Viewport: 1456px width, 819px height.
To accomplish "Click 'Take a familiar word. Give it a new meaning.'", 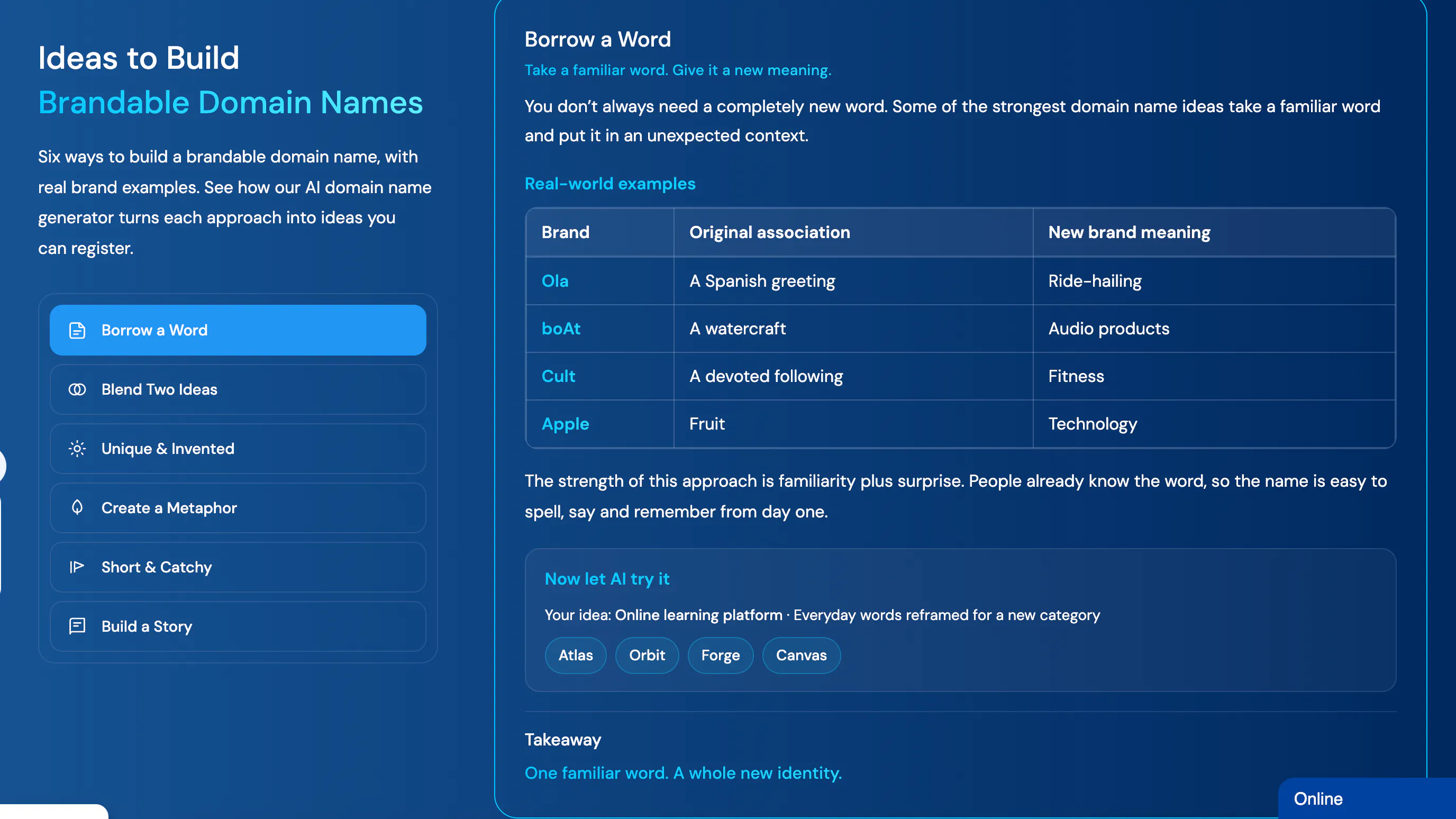I will tap(678, 70).
